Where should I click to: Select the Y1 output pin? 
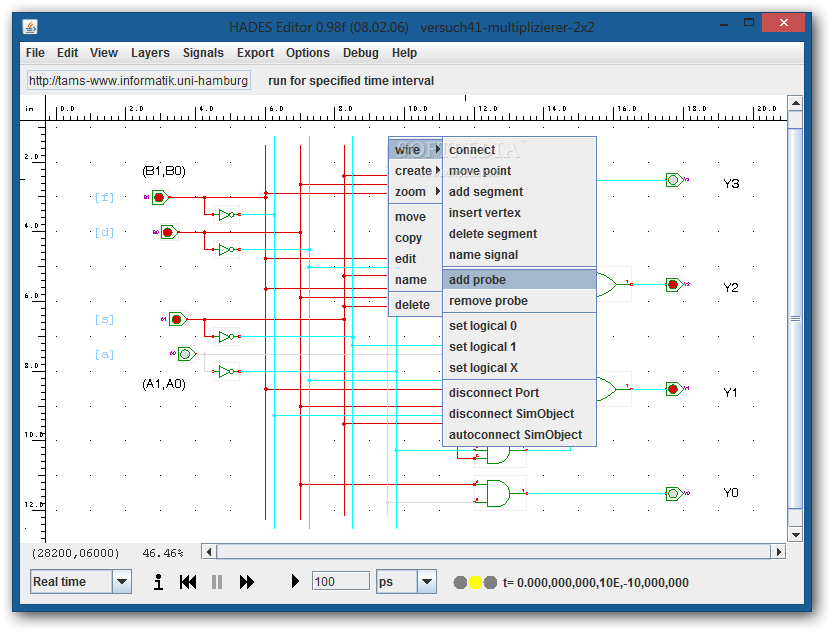click(x=674, y=389)
